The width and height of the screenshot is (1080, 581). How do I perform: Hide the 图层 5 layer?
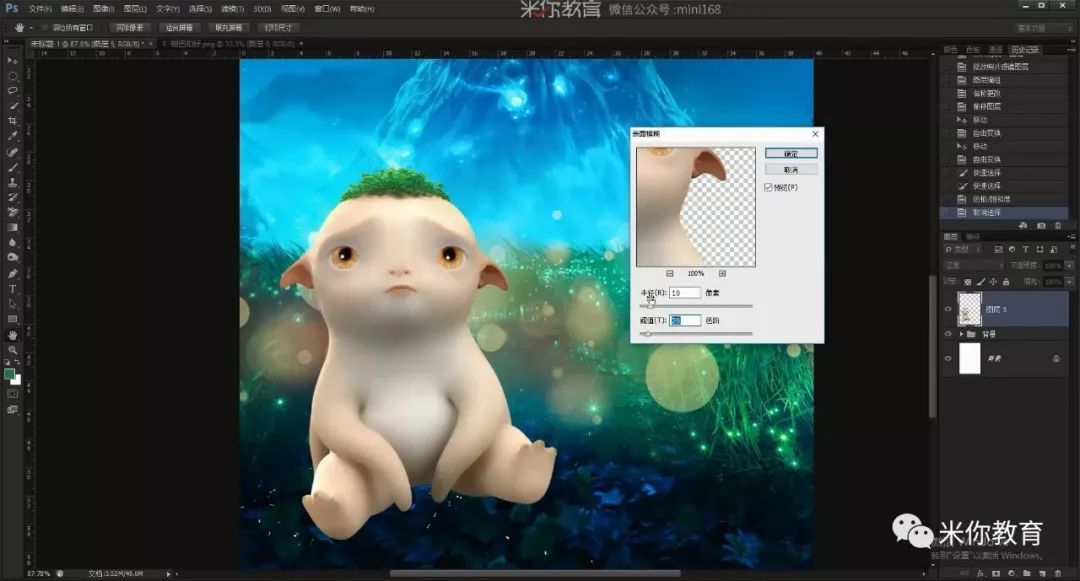948,309
